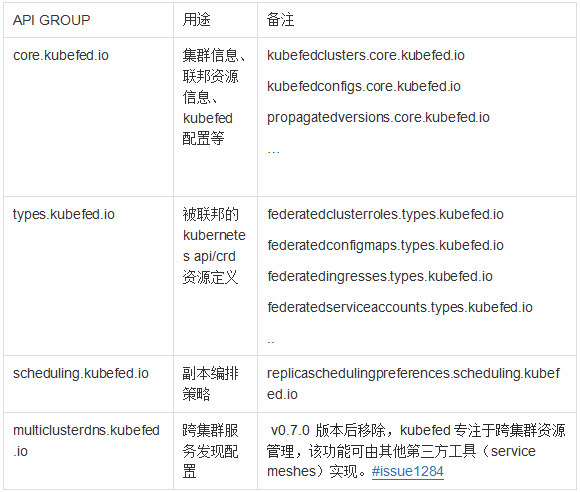Screen dimensions: 580x492
Task: Select the core.kubefed.io cell
Action: click(88, 117)
